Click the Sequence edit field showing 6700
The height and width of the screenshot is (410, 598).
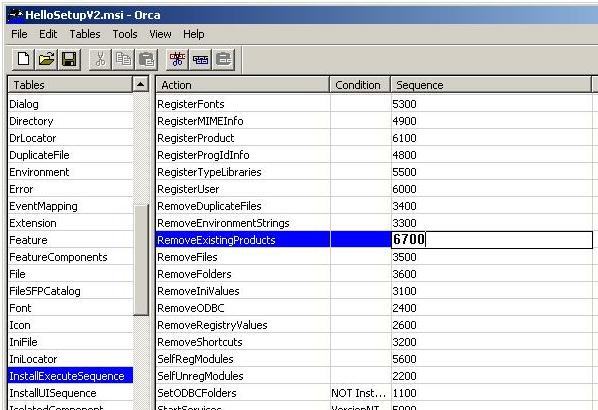(x=492, y=240)
